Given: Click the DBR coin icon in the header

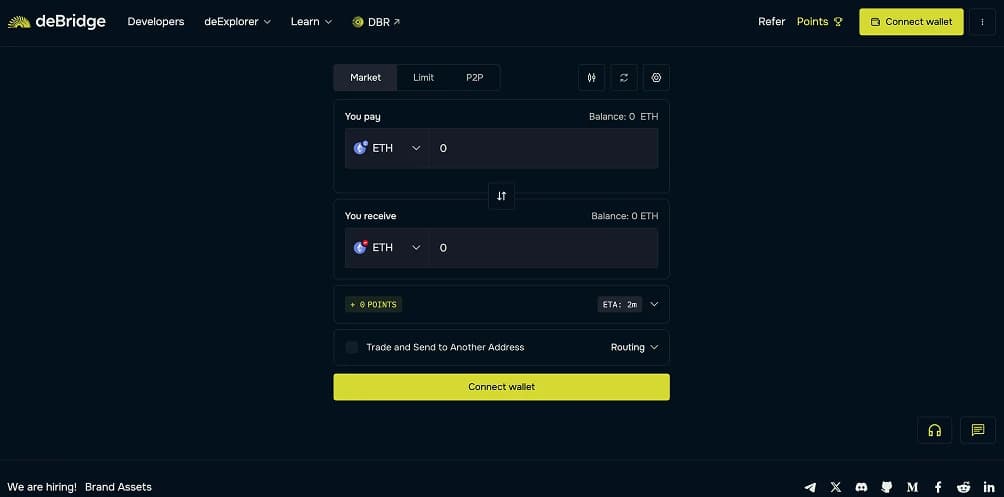Looking at the screenshot, I should tap(358, 22).
